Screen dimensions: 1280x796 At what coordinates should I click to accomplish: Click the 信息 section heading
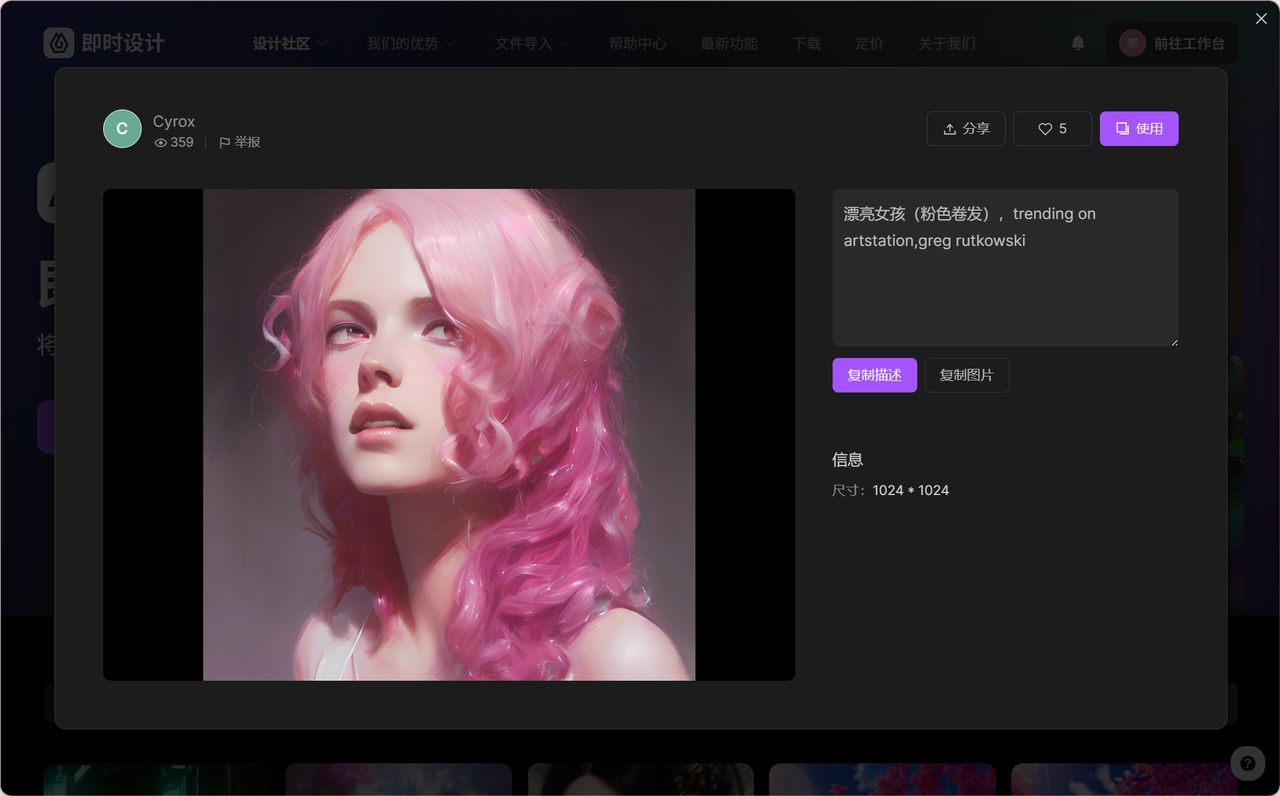pyautogui.click(x=847, y=460)
